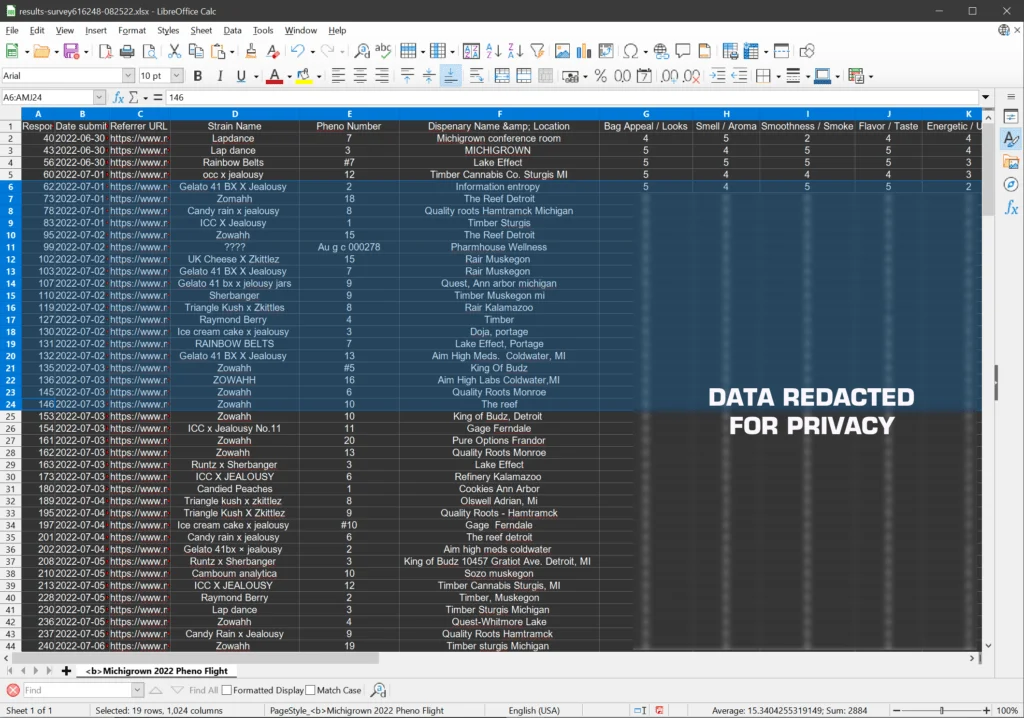Viewport: 1024px width, 718px height.
Task: Export directly as PDF
Action: pyautogui.click(x=105, y=51)
